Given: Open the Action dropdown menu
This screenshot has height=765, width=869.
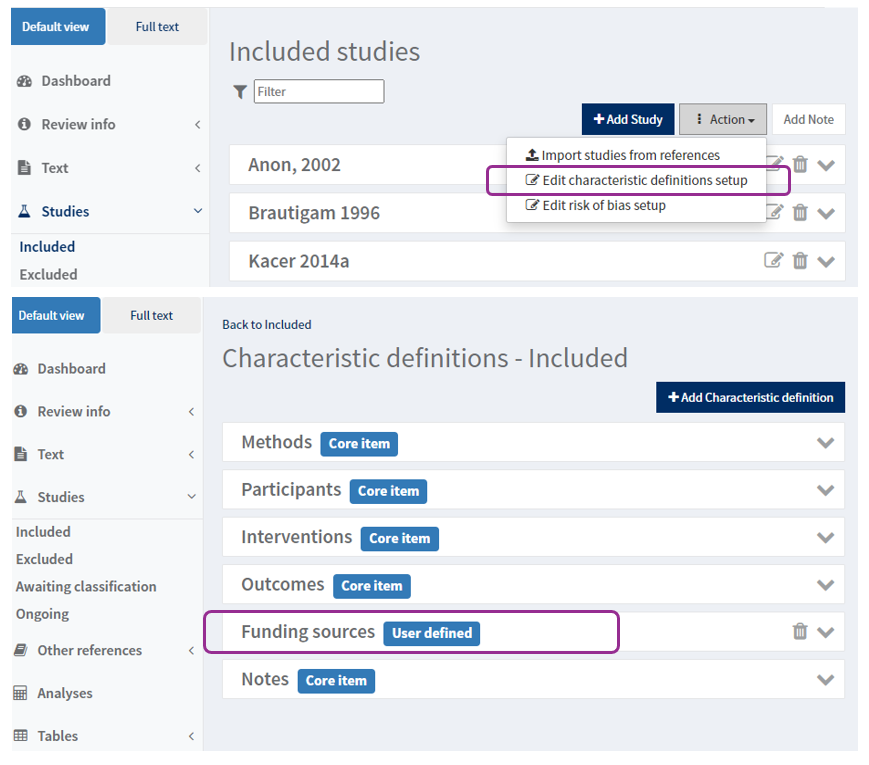Looking at the screenshot, I should point(722,120).
